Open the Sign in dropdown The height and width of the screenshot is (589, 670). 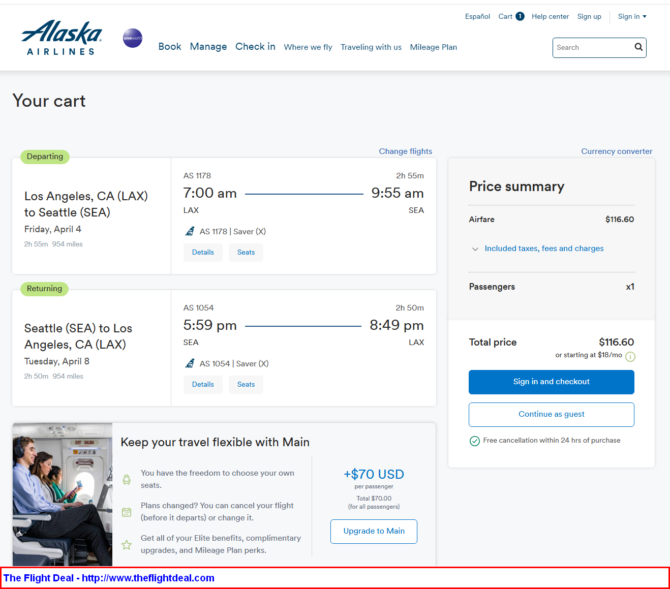click(632, 16)
